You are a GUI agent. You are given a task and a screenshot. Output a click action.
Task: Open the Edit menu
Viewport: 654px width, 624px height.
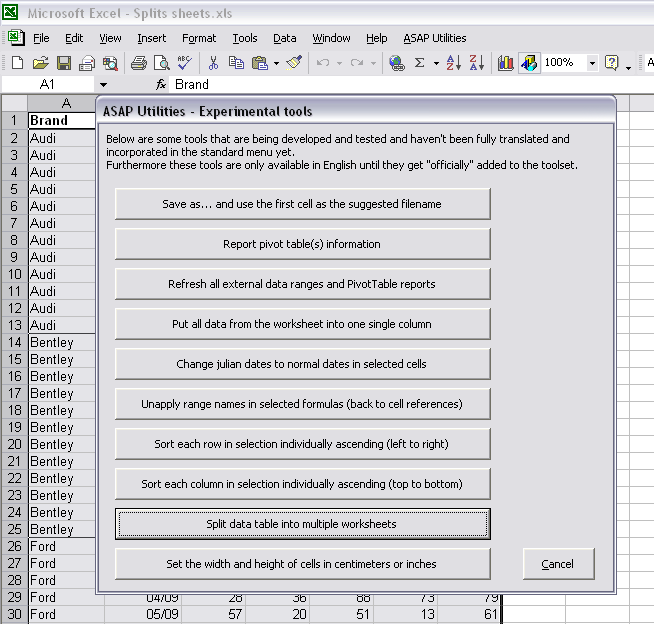point(74,38)
